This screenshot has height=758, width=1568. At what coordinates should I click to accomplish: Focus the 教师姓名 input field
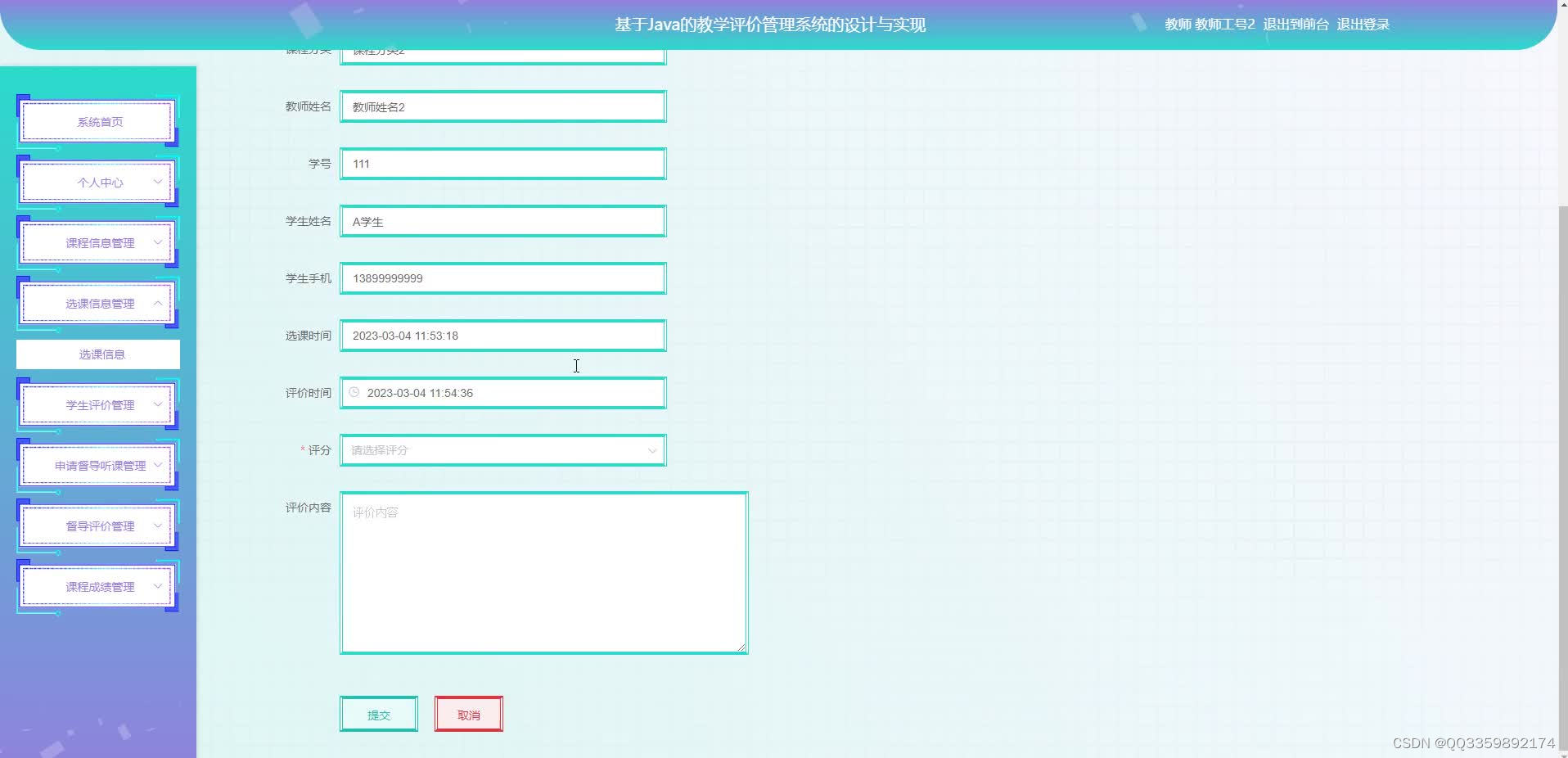pos(503,106)
